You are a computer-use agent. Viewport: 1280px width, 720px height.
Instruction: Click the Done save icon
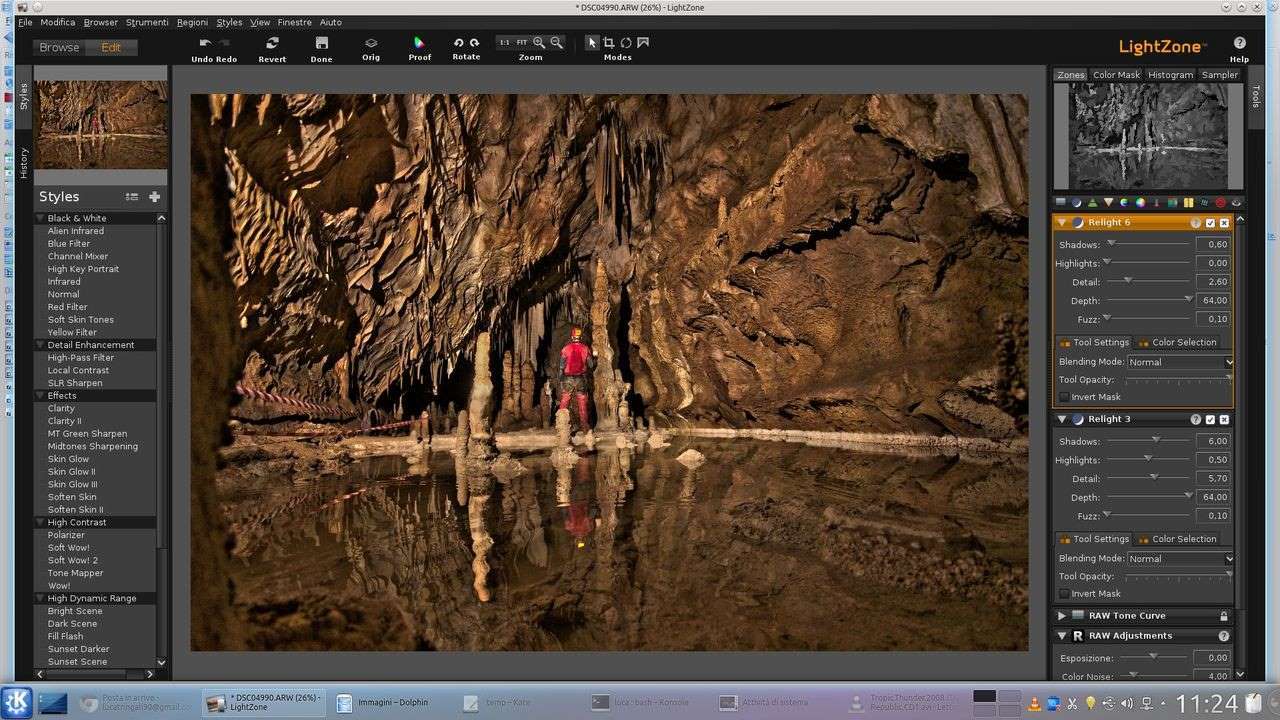point(321,44)
